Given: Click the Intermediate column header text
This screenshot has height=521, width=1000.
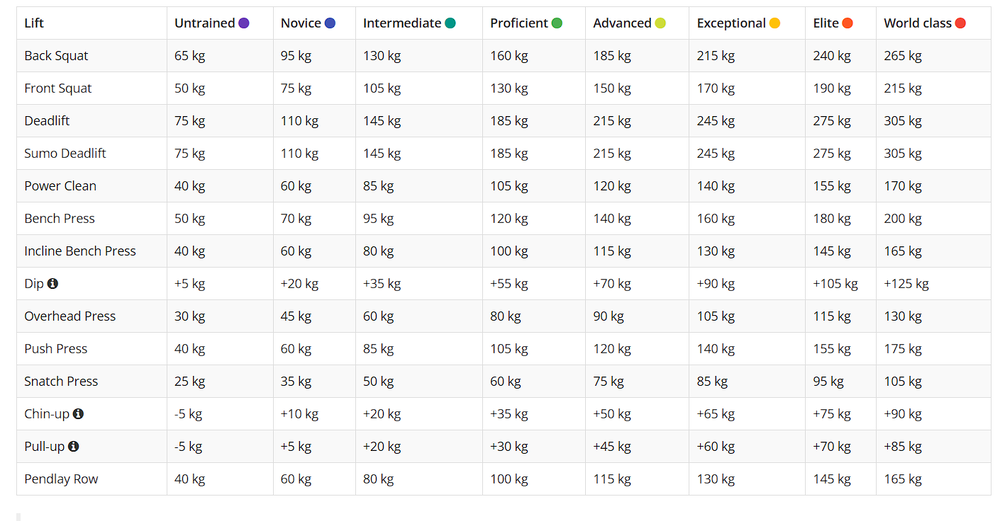Looking at the screenshot, I should pos(402,23).
